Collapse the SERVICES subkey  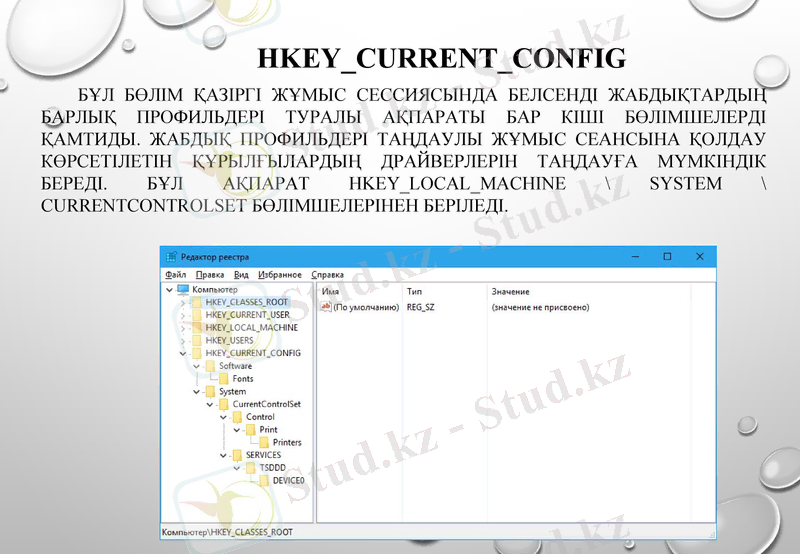(223, 456)
